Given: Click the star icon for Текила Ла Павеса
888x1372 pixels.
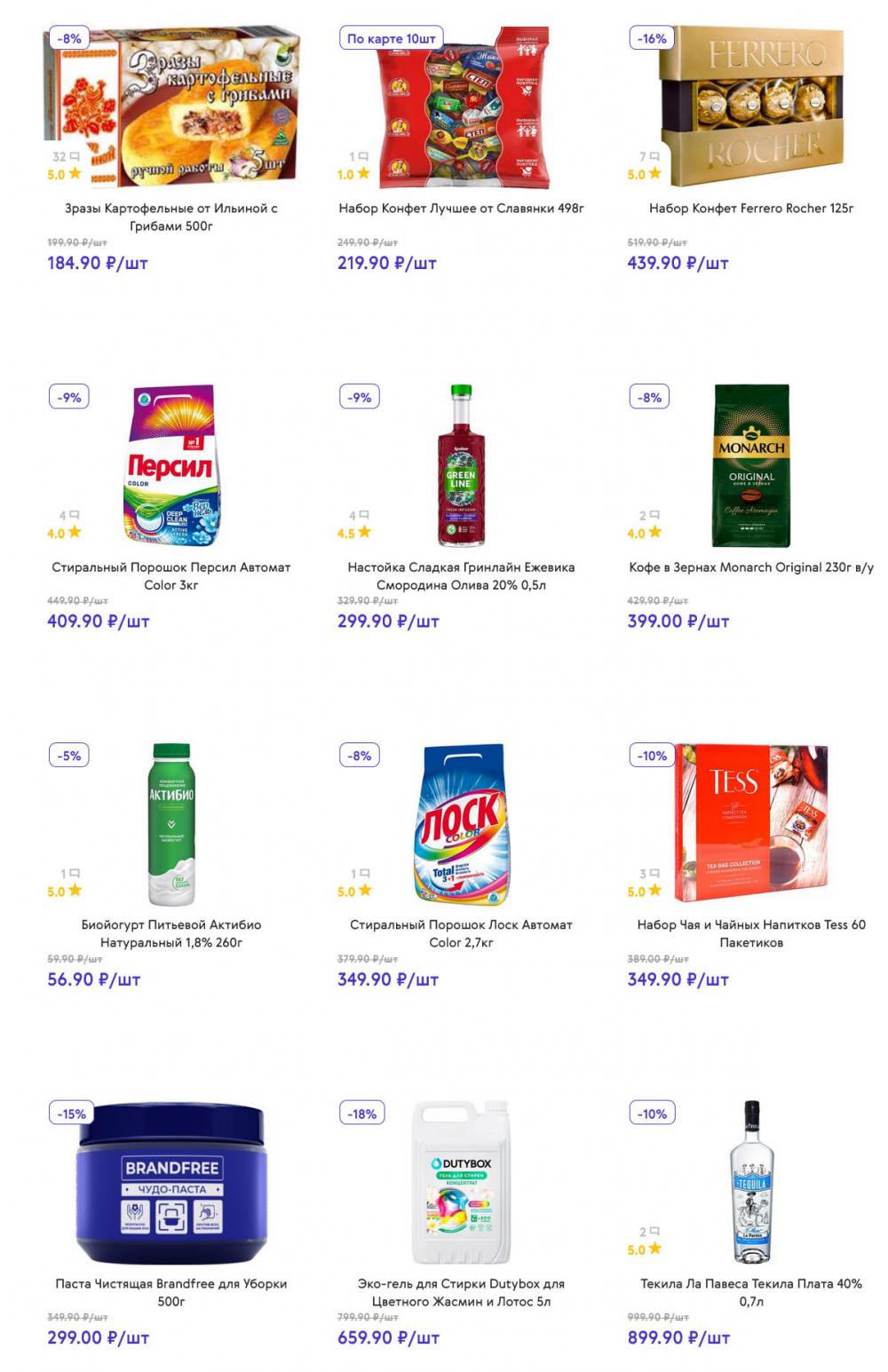Looking at the screenshot, I should 655,1249.
